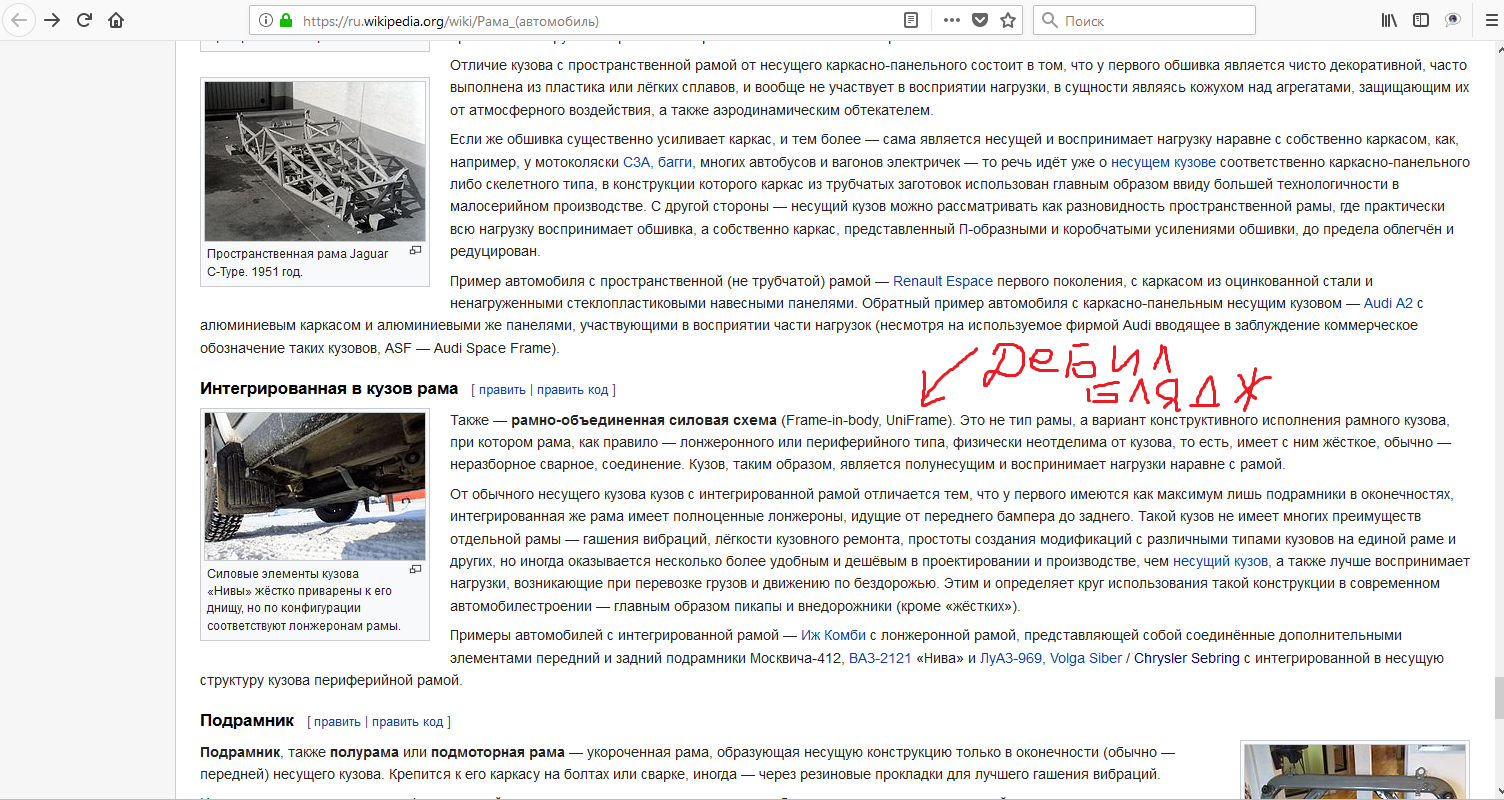
Task: Open the несущий кузов link
Action: tap(1220, 562)
